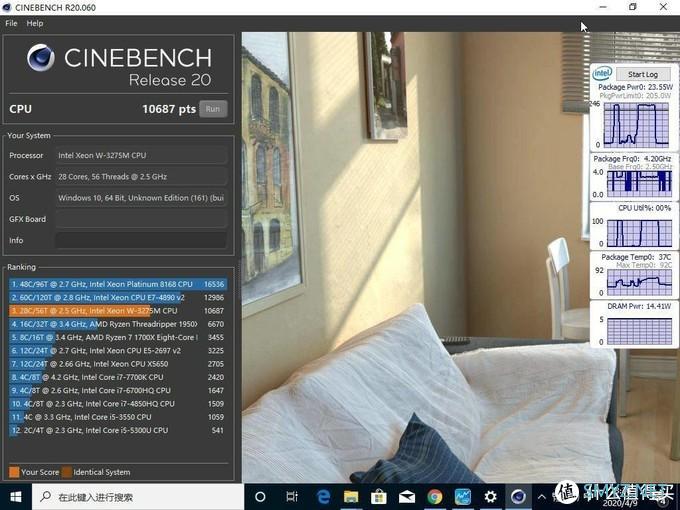Expand hidden system tray icons chevron
This screenshot has width=680, height=510.
pyautogui.click(x=542, y=497)
